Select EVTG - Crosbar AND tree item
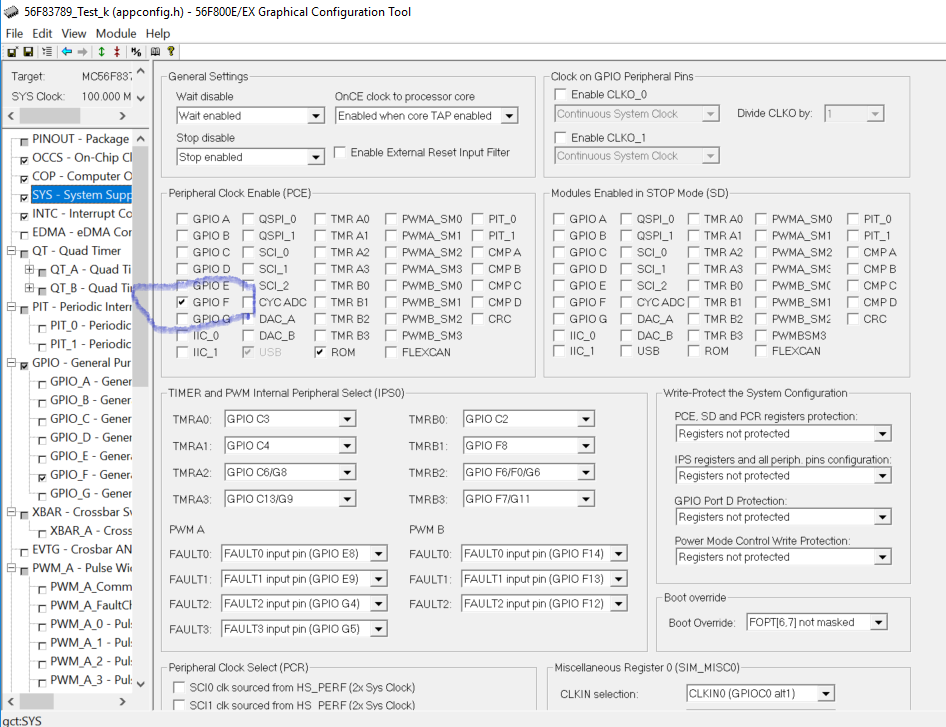The width and height of the screenshot is (946, 727). point(81,549)
